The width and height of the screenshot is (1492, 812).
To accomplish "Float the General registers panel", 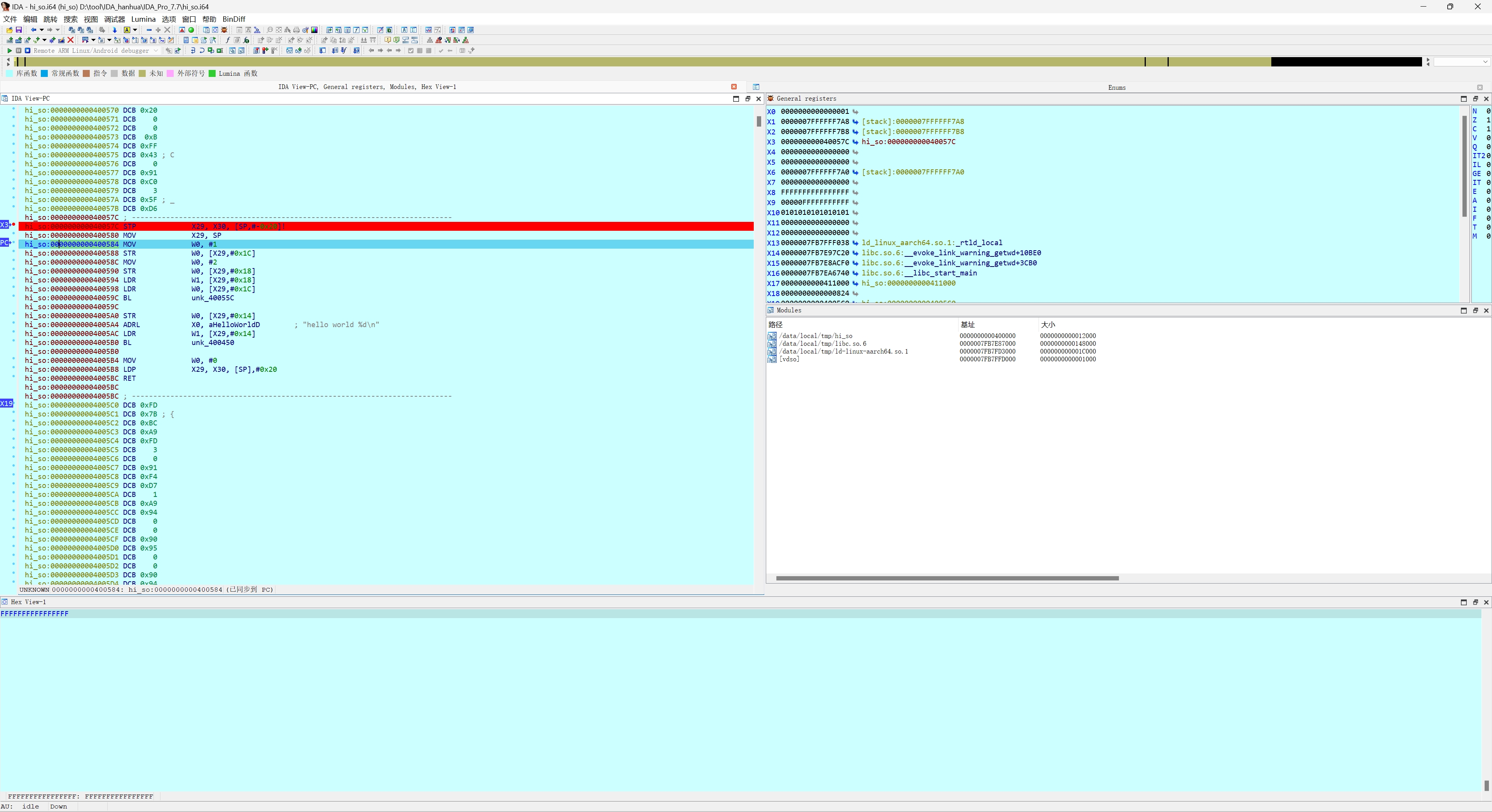I will click(x=1475, y=98).
